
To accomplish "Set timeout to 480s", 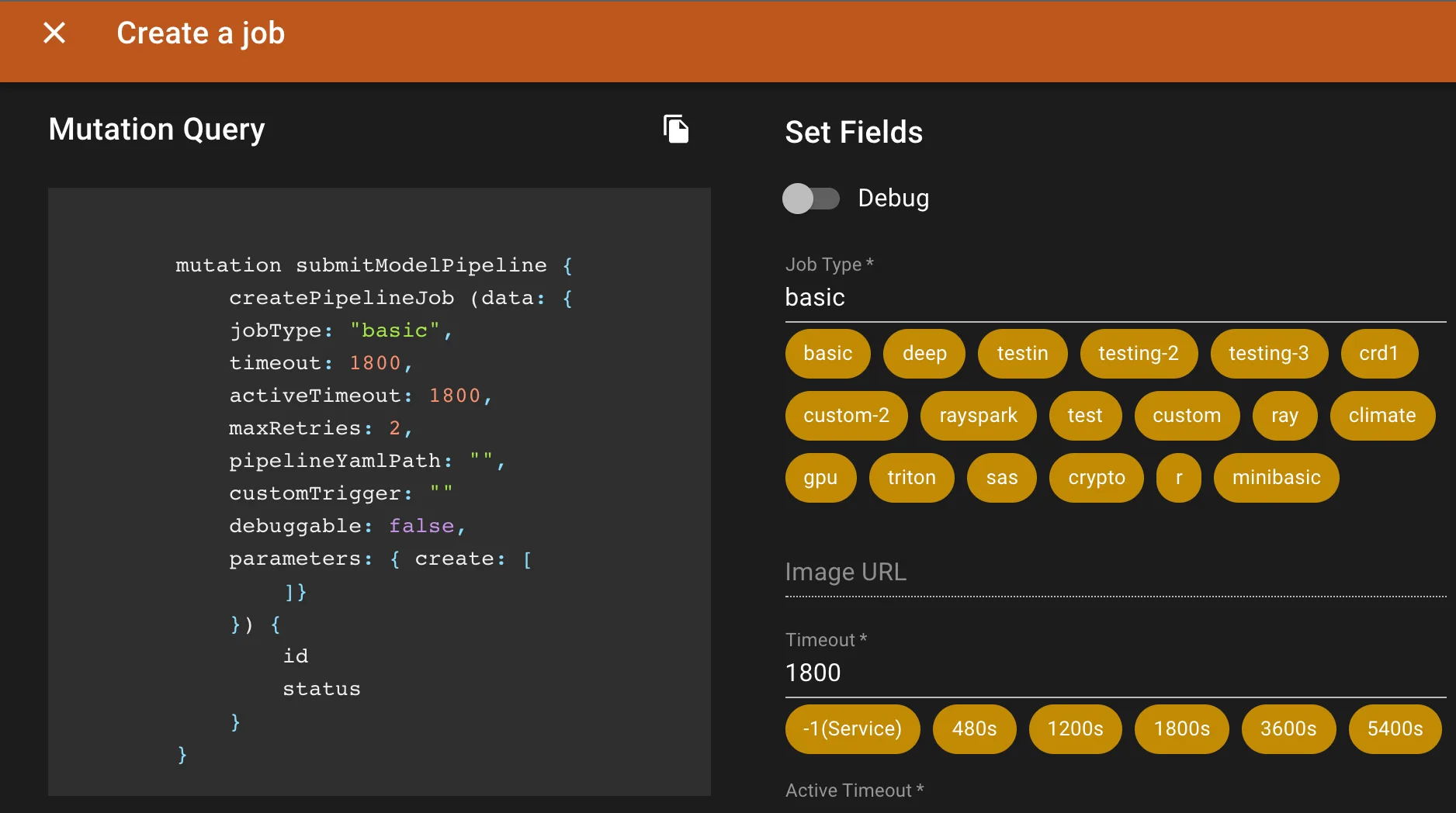I will (x=974, y=729).
